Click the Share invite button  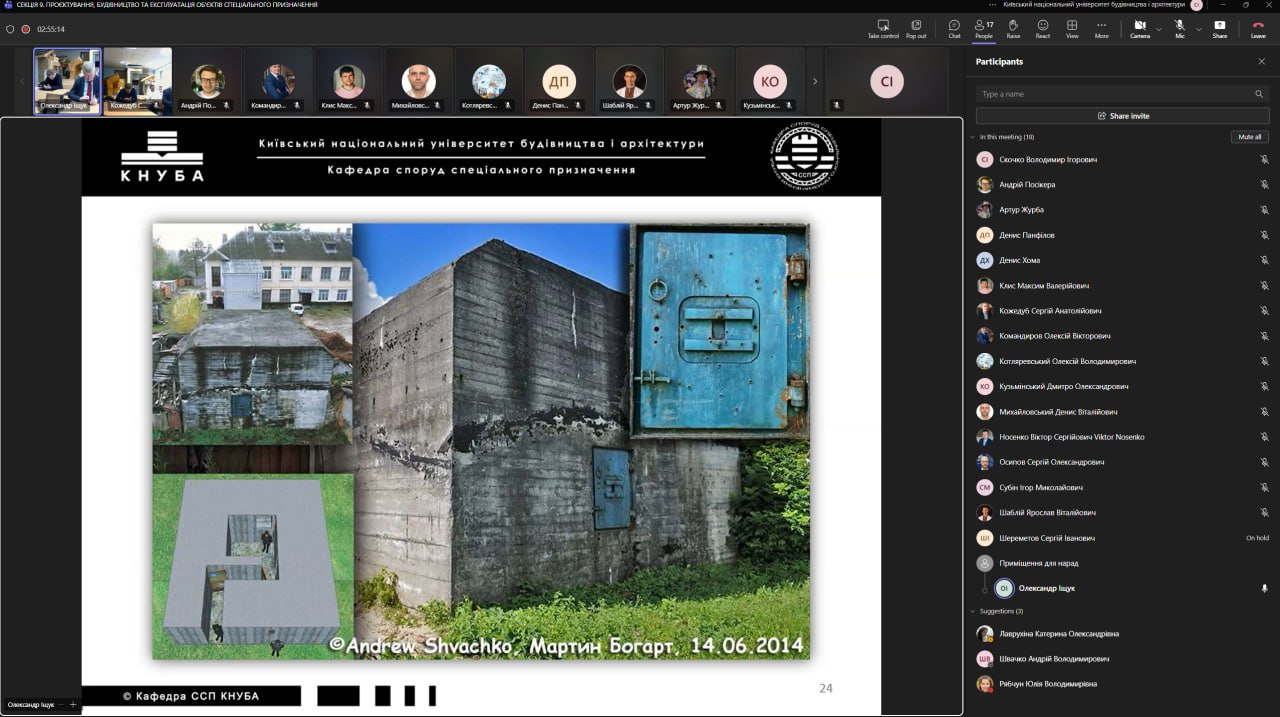[1122, 116]
